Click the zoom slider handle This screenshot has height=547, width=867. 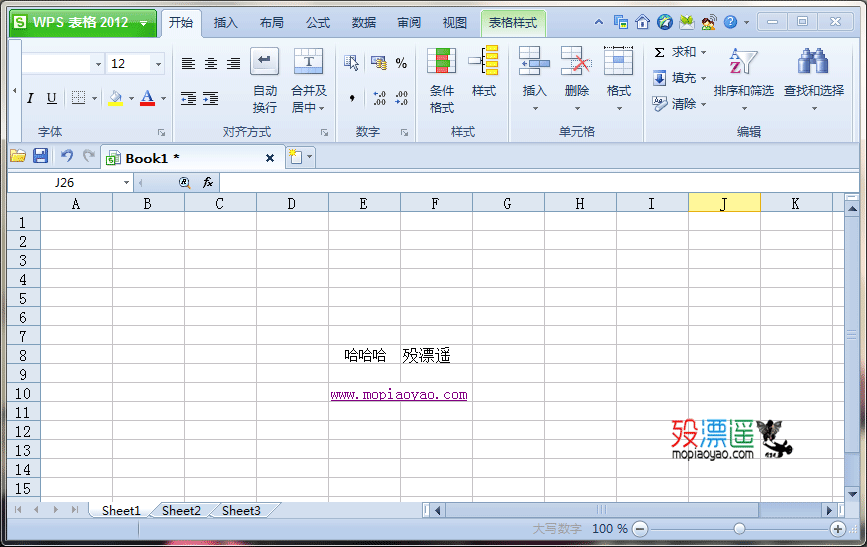pos(739,529)
